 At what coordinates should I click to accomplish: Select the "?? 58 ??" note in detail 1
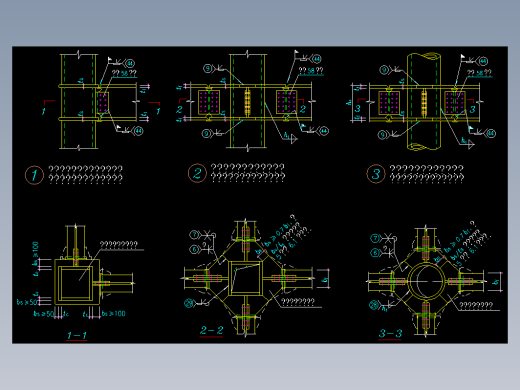click(x=124, y=73)
